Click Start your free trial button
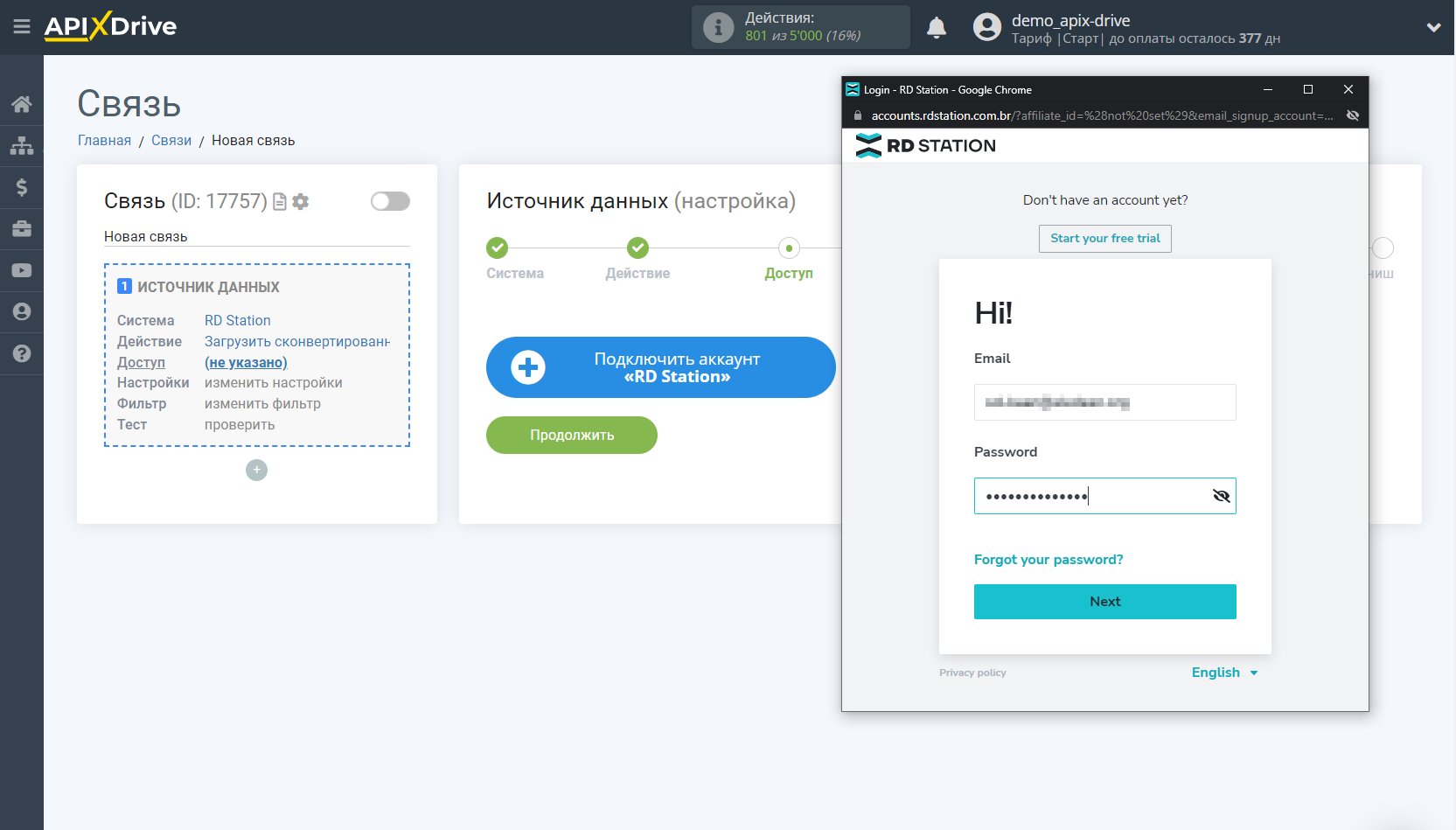1456x830 pixels. pyautogui.click(x=1105, y=239)
